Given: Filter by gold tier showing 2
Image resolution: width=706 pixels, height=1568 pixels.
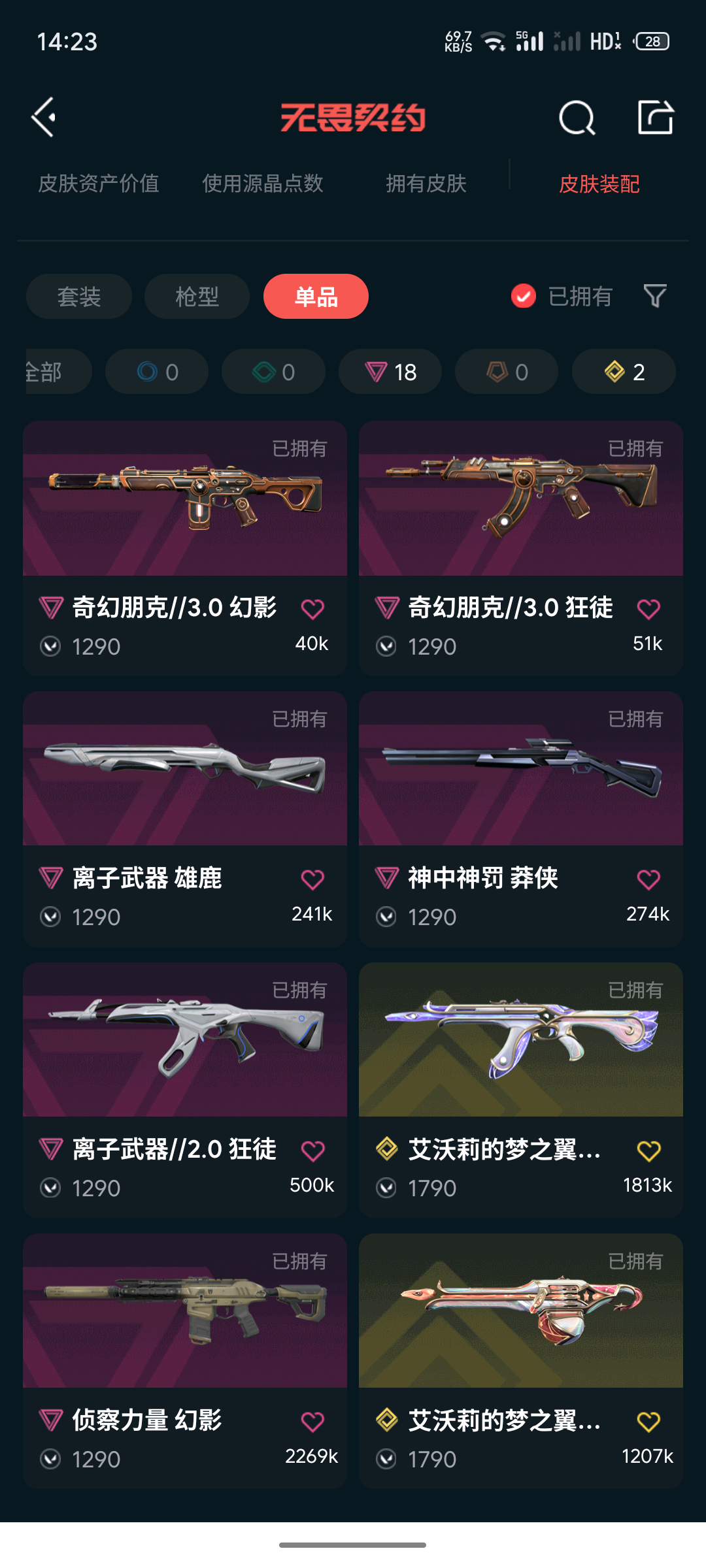Looking at the screenshot, I should [624, 372].
